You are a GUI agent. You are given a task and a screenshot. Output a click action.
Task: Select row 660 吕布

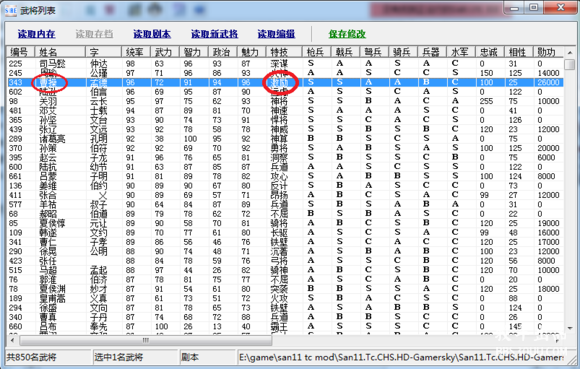285,326
